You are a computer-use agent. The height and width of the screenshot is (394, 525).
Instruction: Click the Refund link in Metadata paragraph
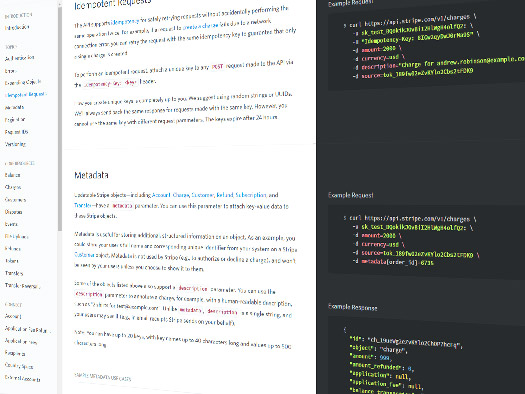click(225, 195)
